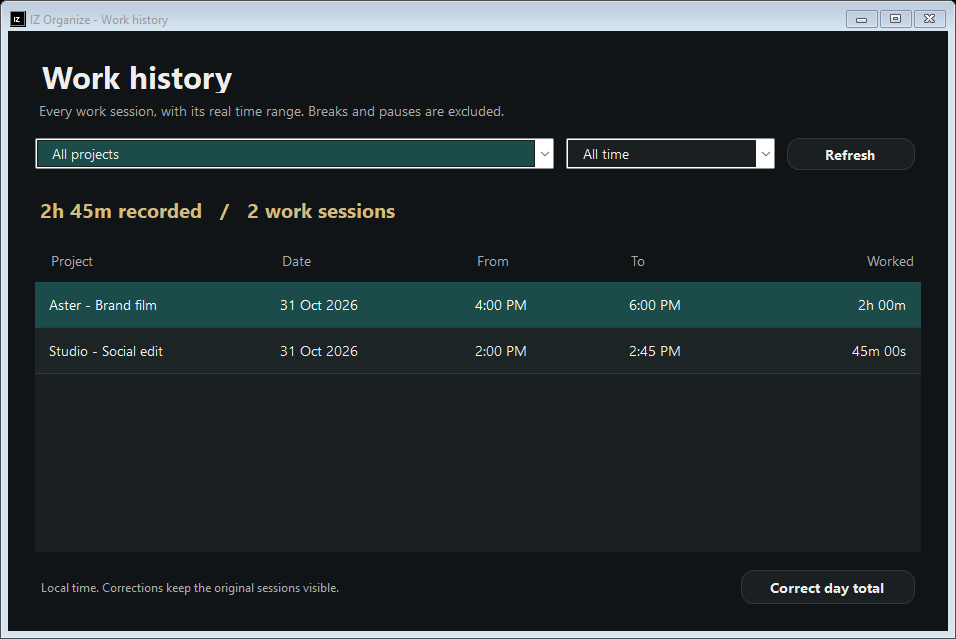Open the All projects combo box

coord(294,154)
